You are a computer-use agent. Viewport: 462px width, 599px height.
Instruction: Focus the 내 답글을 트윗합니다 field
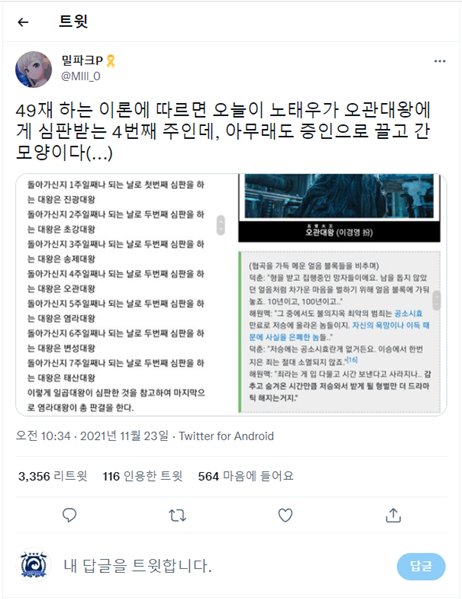point(225,566)
